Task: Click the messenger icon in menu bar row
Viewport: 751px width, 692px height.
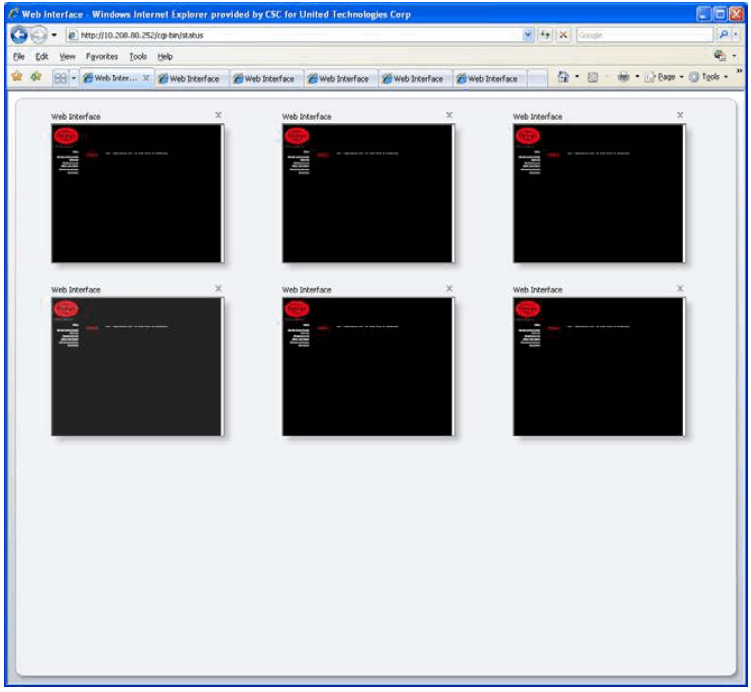Action: [x=720, y=56]
